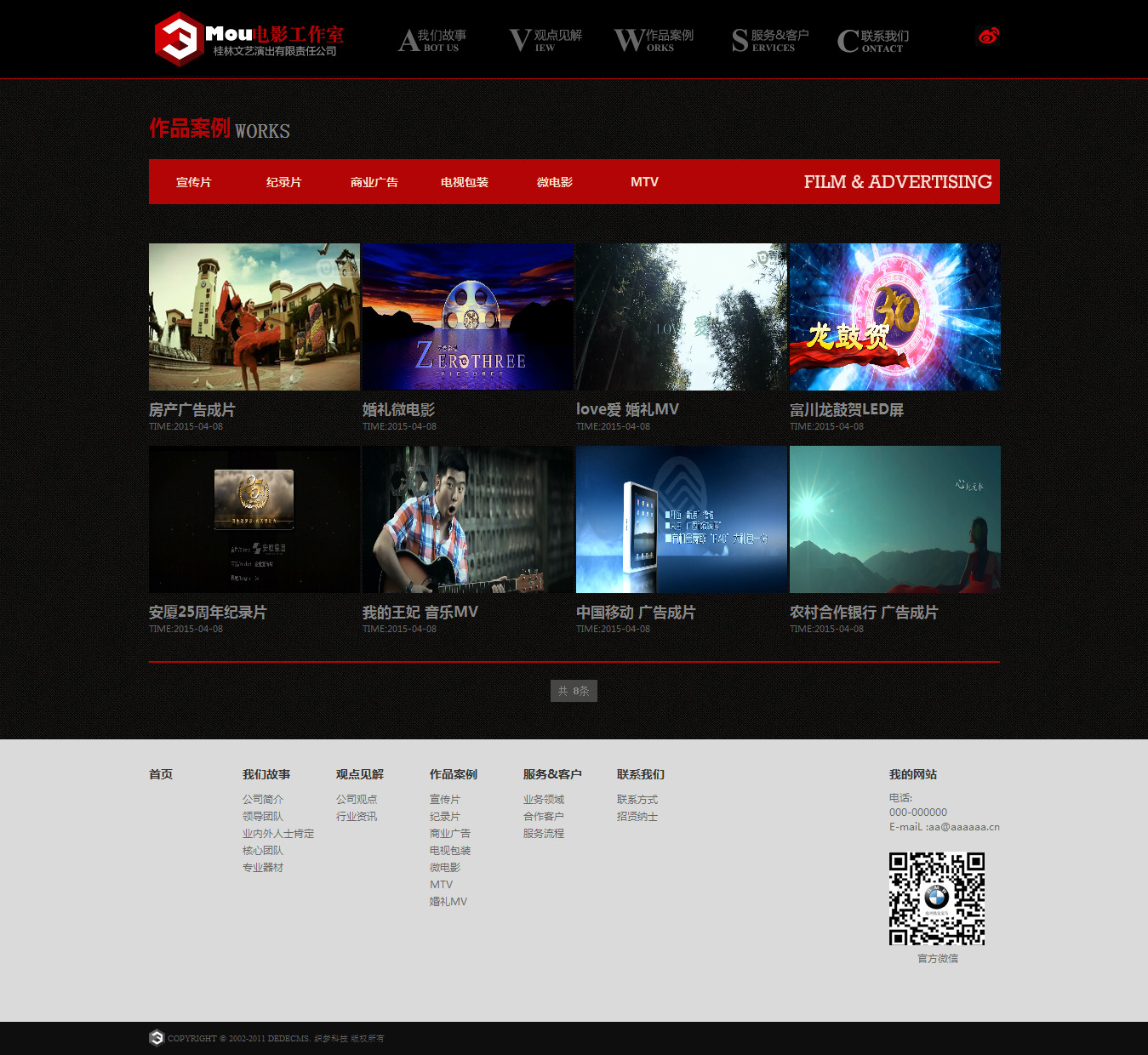
Task: Switch to the 商业广告 category tab
Action: pos(374,182)
